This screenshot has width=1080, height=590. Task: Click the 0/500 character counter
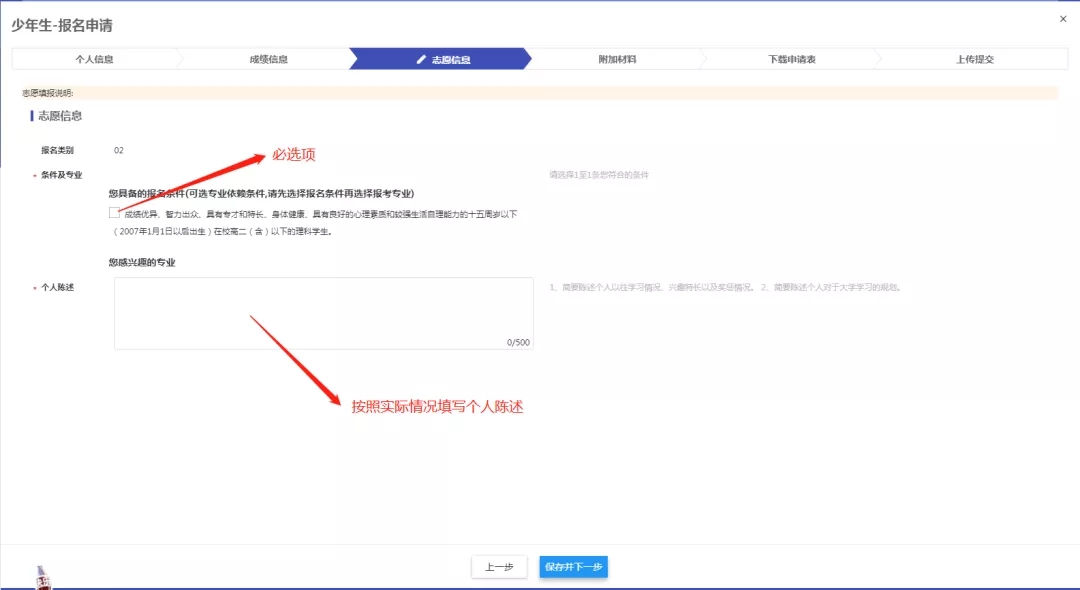518,342
